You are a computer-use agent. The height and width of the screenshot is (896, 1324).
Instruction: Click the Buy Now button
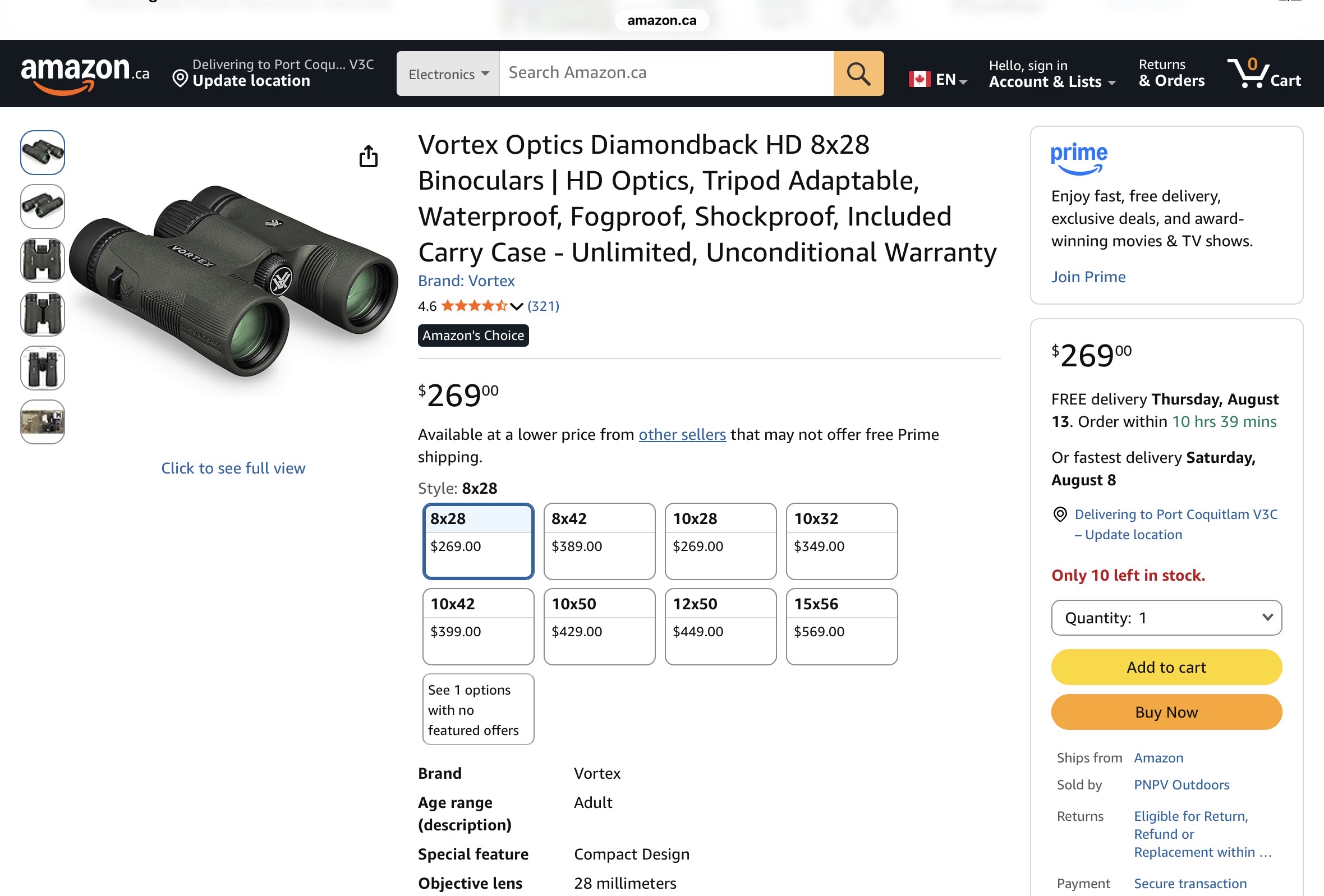click(x=1166, y=712)
